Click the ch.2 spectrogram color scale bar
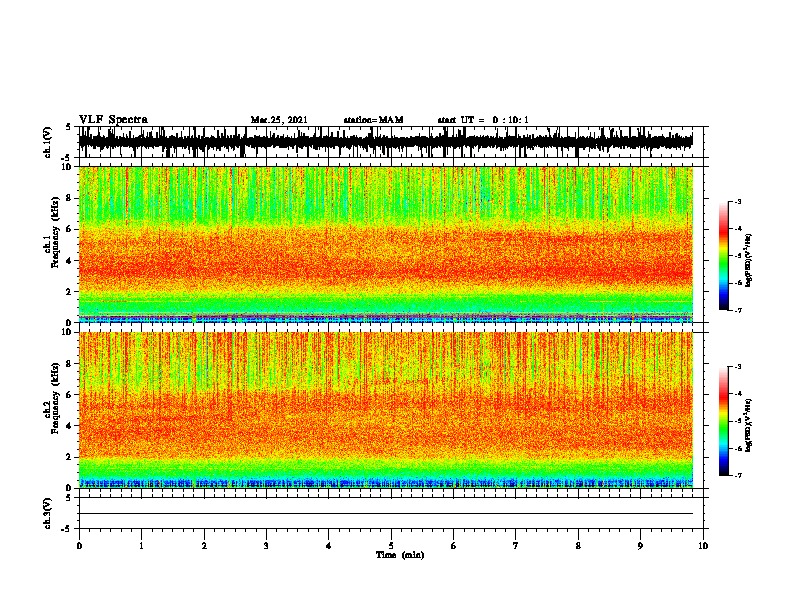The height and width of the screenshot is (612, 792). tap(724, 421)
